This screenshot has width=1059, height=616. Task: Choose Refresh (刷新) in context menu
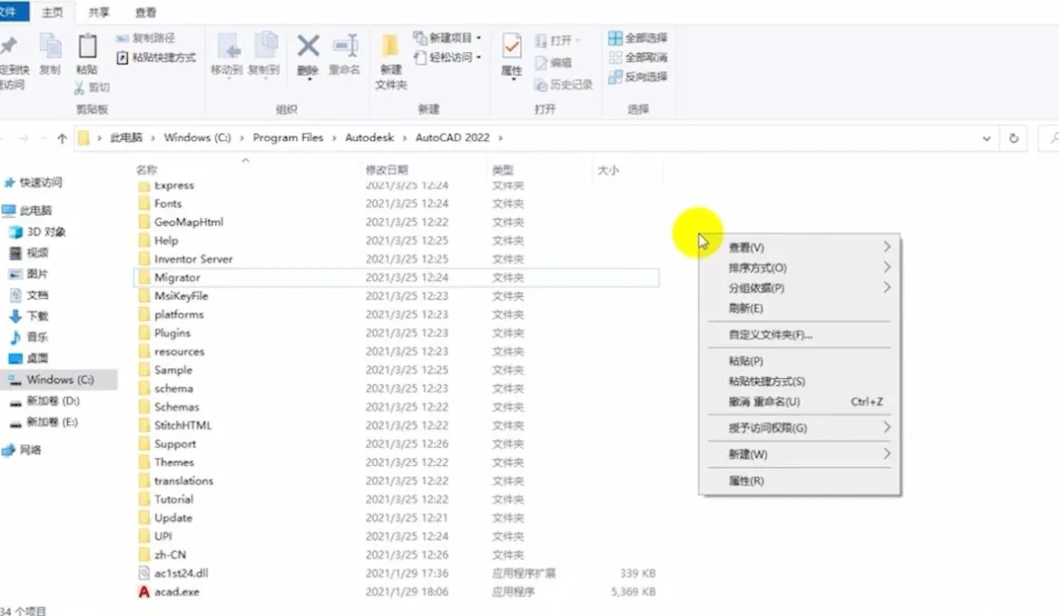click(800, 308)
